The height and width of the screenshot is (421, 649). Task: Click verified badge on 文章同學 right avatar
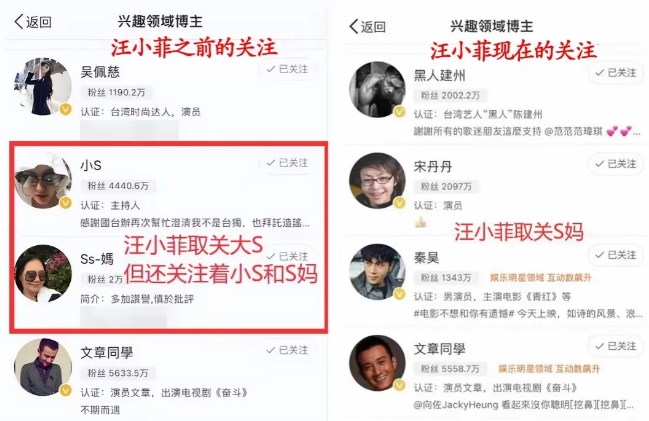tap(399, 385)
